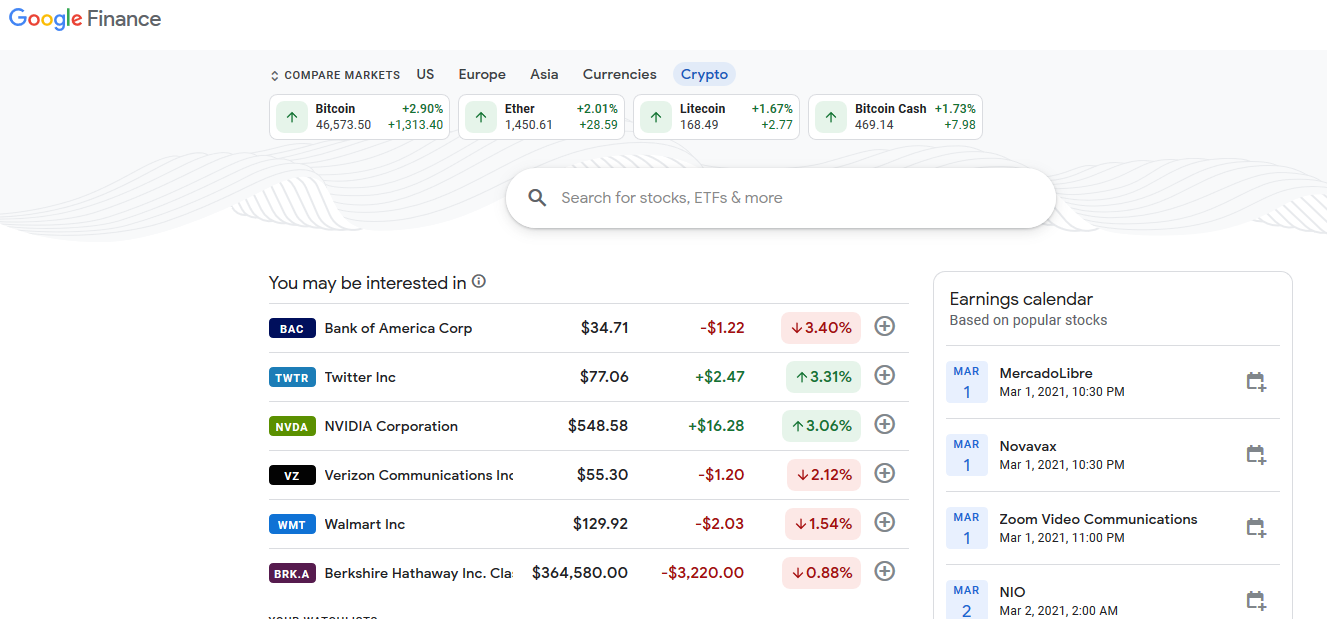Focus the stock search field
Image resolution: width=1327 pixels, height=619 pixels.
tap(781, 198)
